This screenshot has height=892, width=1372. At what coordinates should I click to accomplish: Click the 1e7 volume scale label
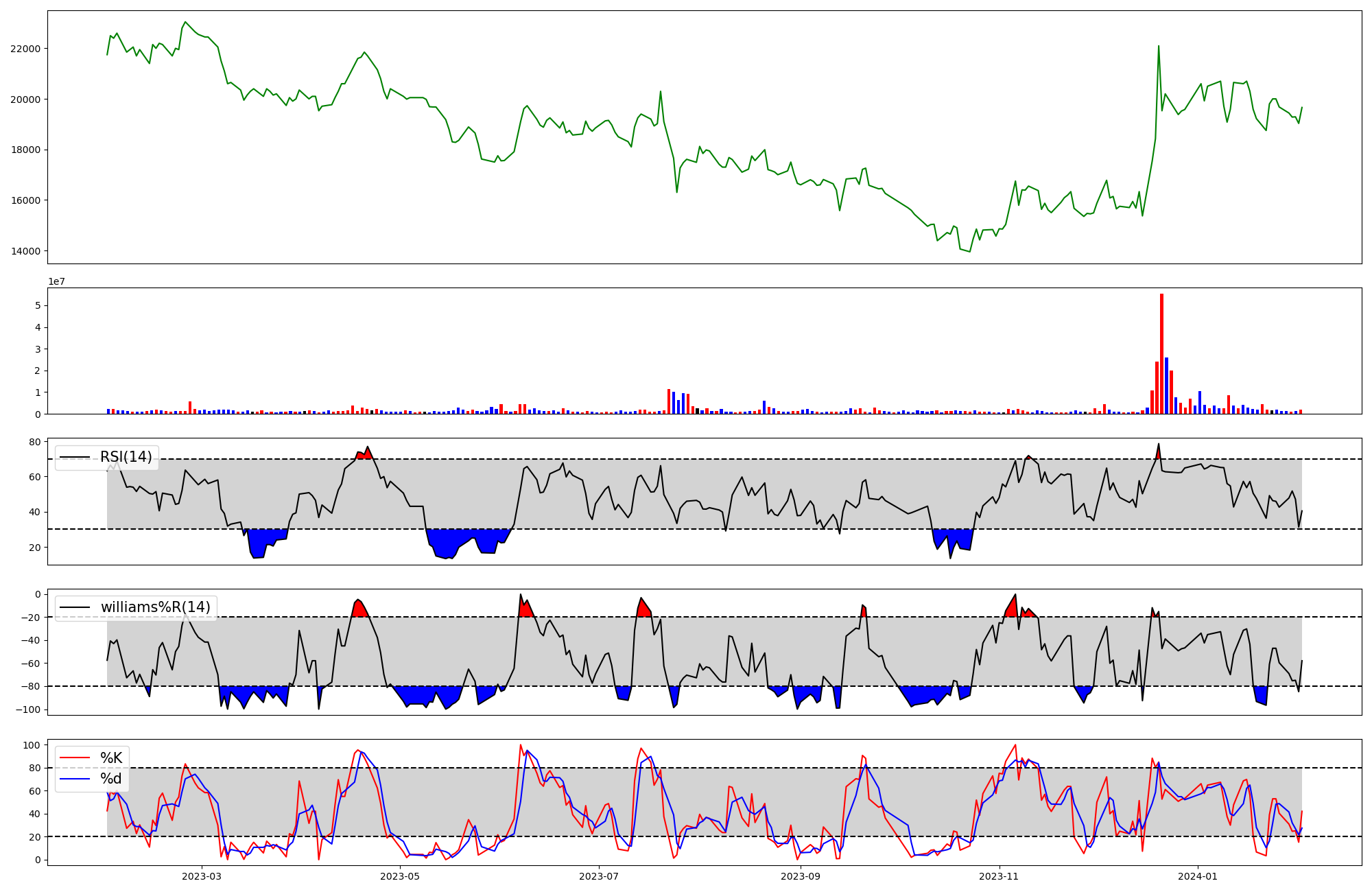click(x=56, y=281)
